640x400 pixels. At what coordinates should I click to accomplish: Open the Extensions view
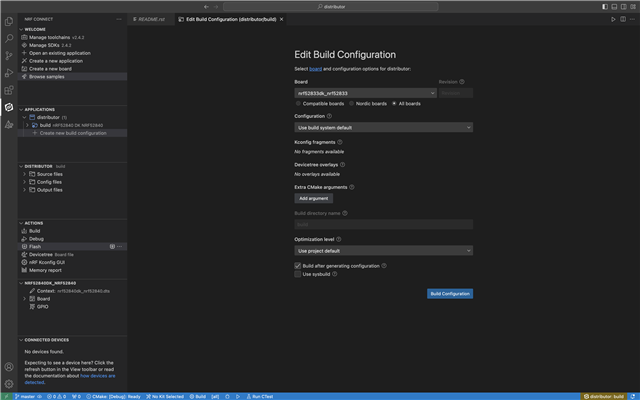click(9, 90)
